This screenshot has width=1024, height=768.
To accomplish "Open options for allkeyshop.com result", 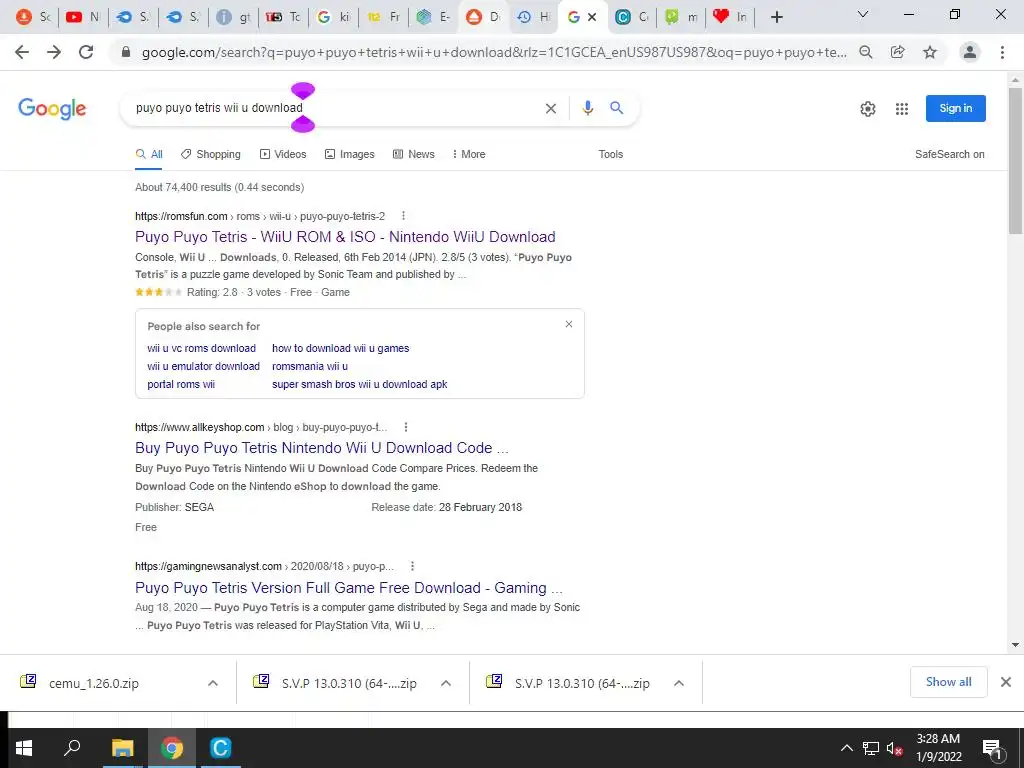I will pyautogui.click(x=406, y=427).
